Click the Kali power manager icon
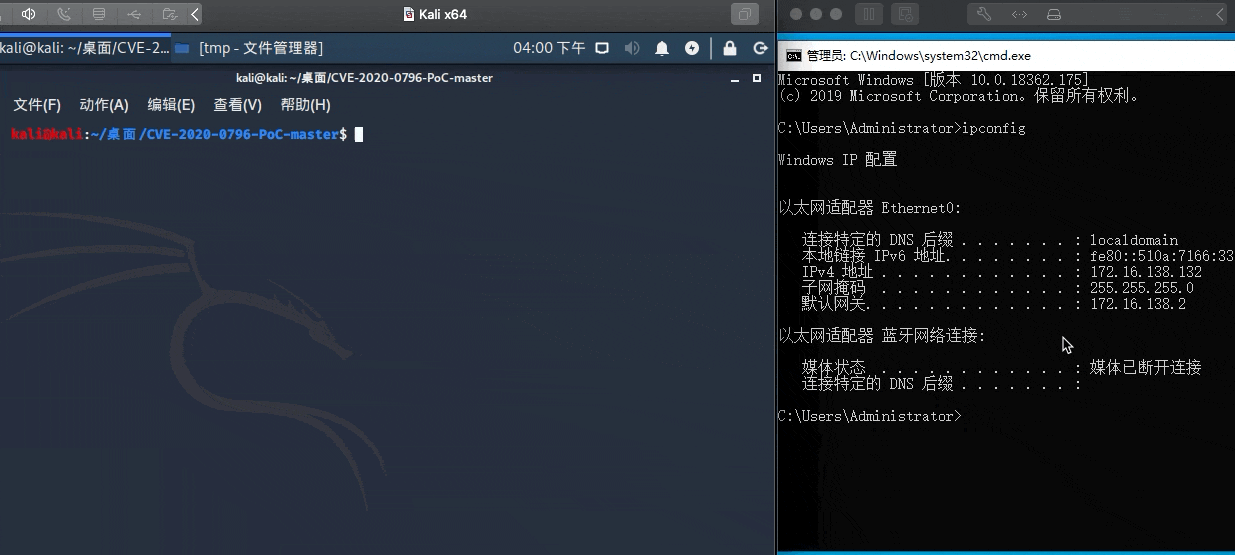This screenshot has height=555, width=1235. (x=692, y=48)
